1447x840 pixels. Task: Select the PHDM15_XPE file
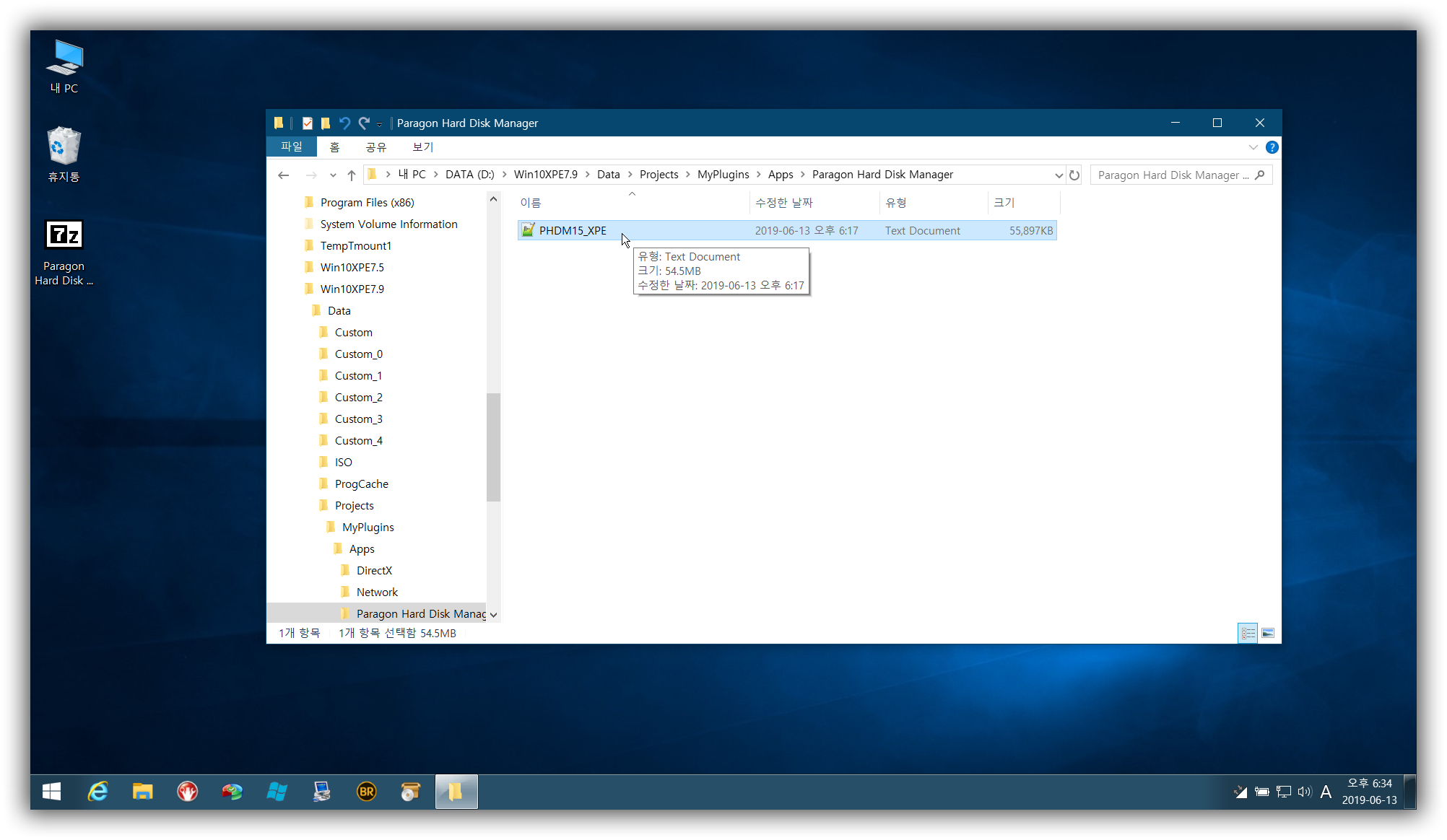[x=787, y=231]
